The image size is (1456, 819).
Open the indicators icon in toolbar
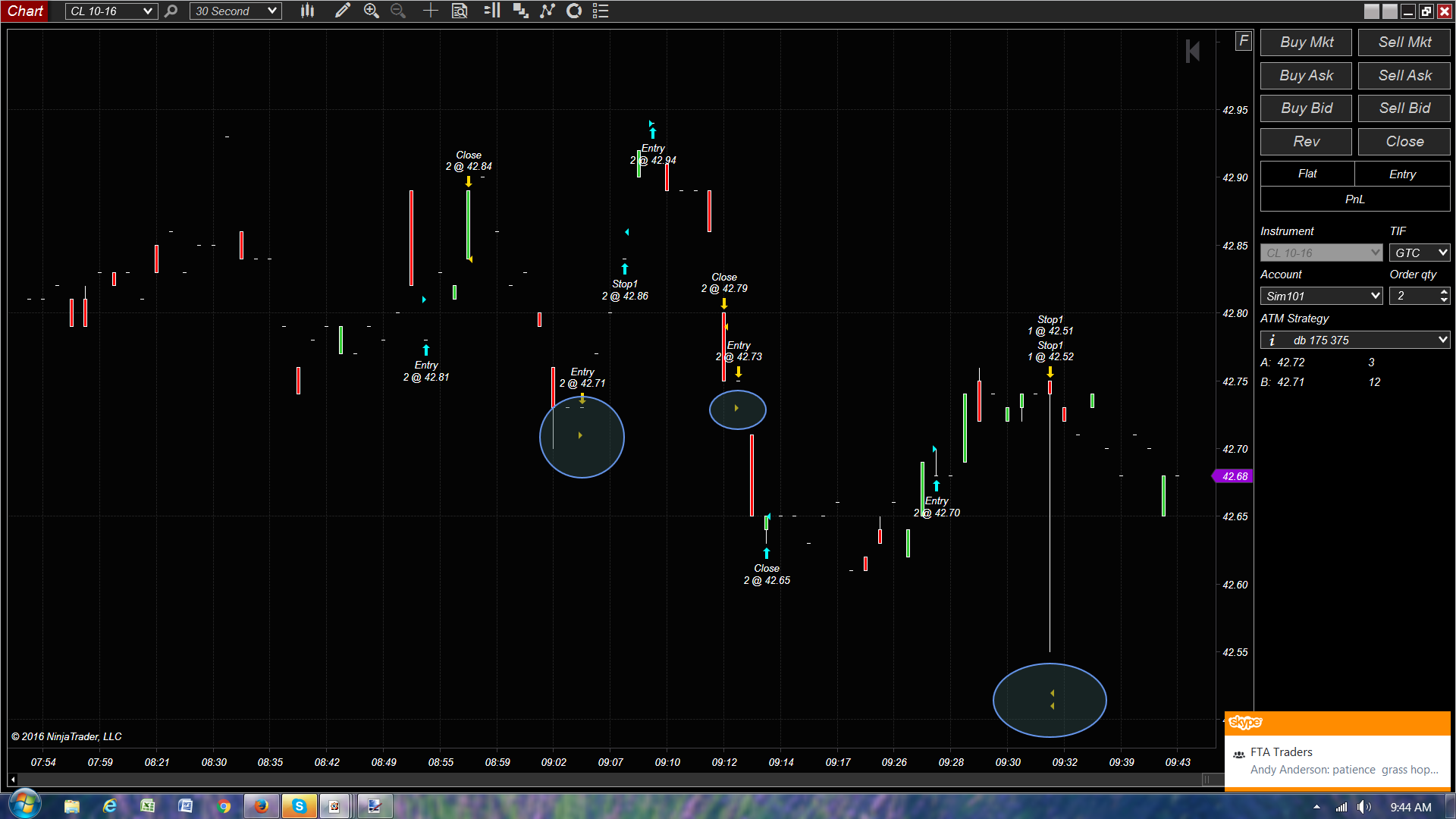[548, 11]
